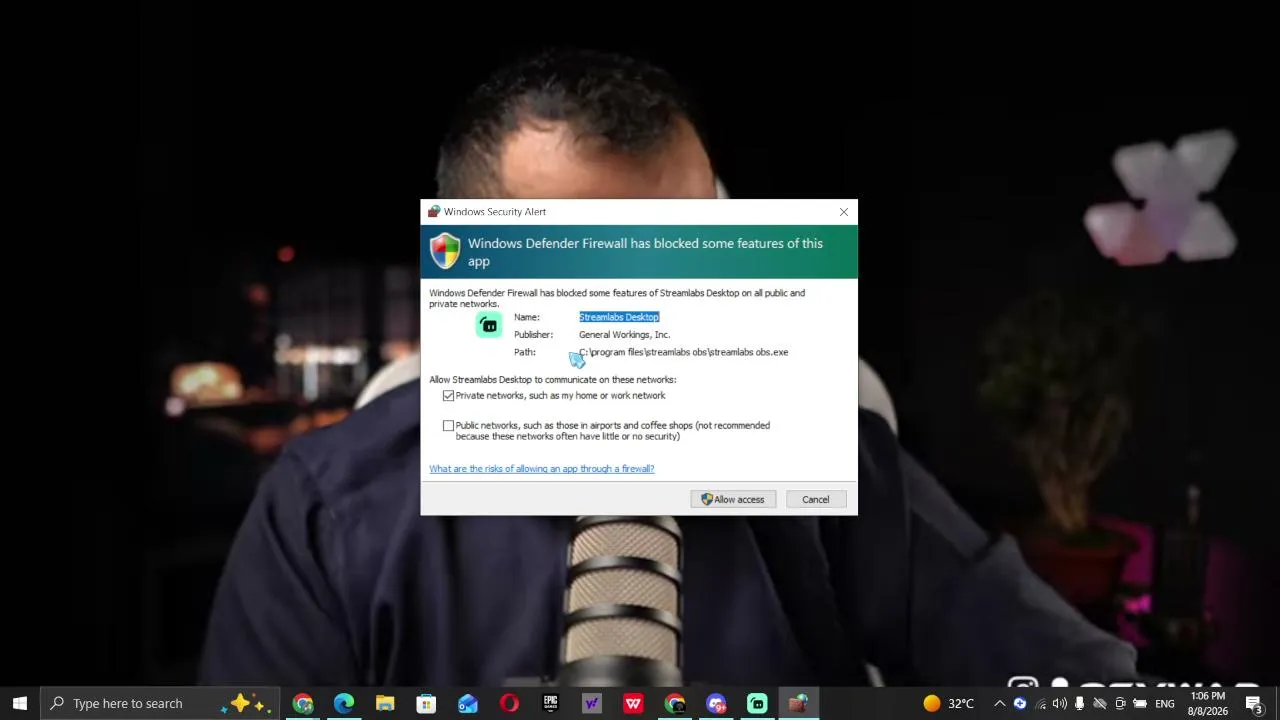Close the Windows Security Alert window
Viewport: 1280px width, 720px height.
(844, 212)
